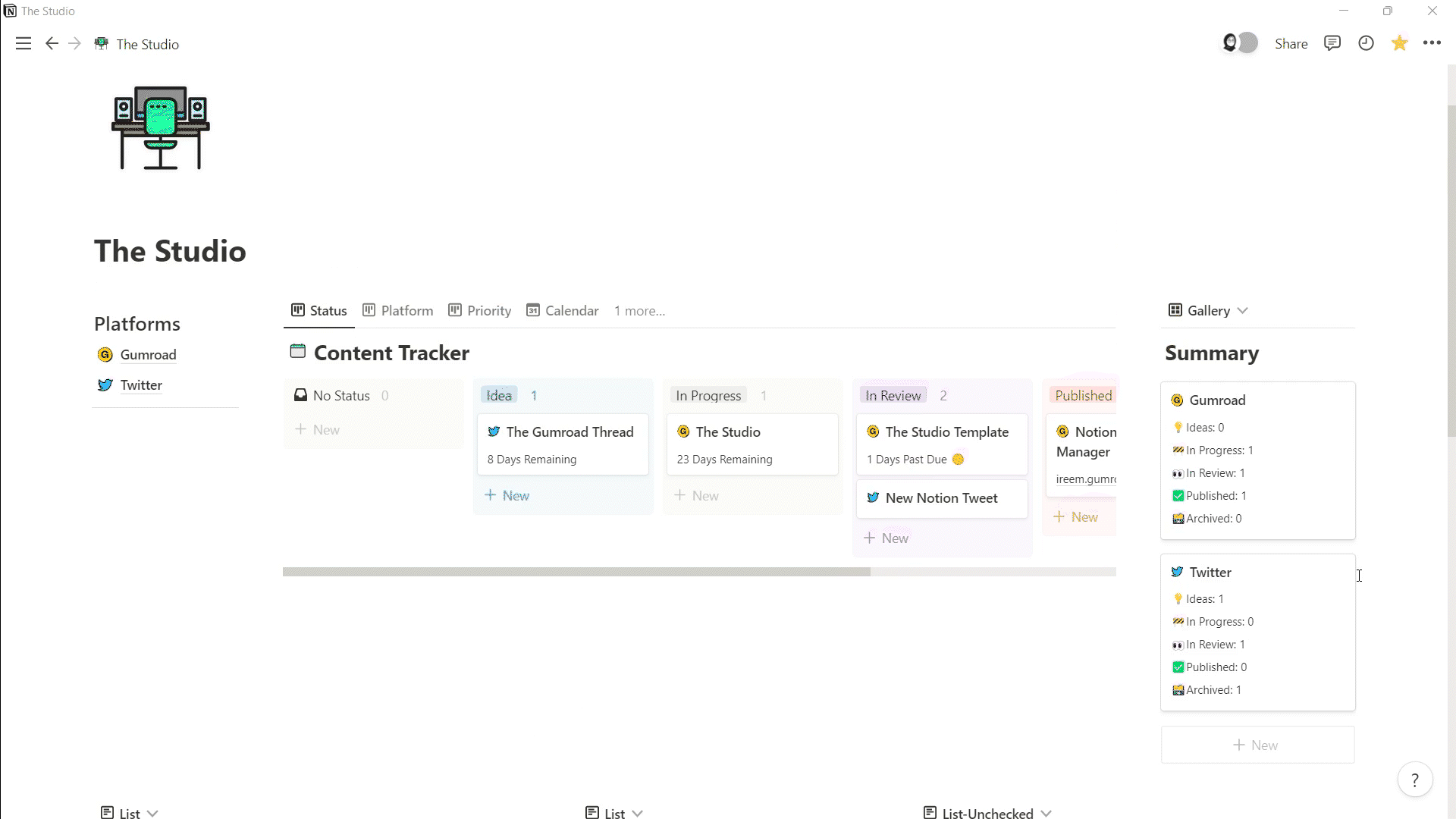Image resolution: width=1456 pixels, height=819 pixels.
Task: Add New item in Summary gallery
Action: coord(1257,745)
